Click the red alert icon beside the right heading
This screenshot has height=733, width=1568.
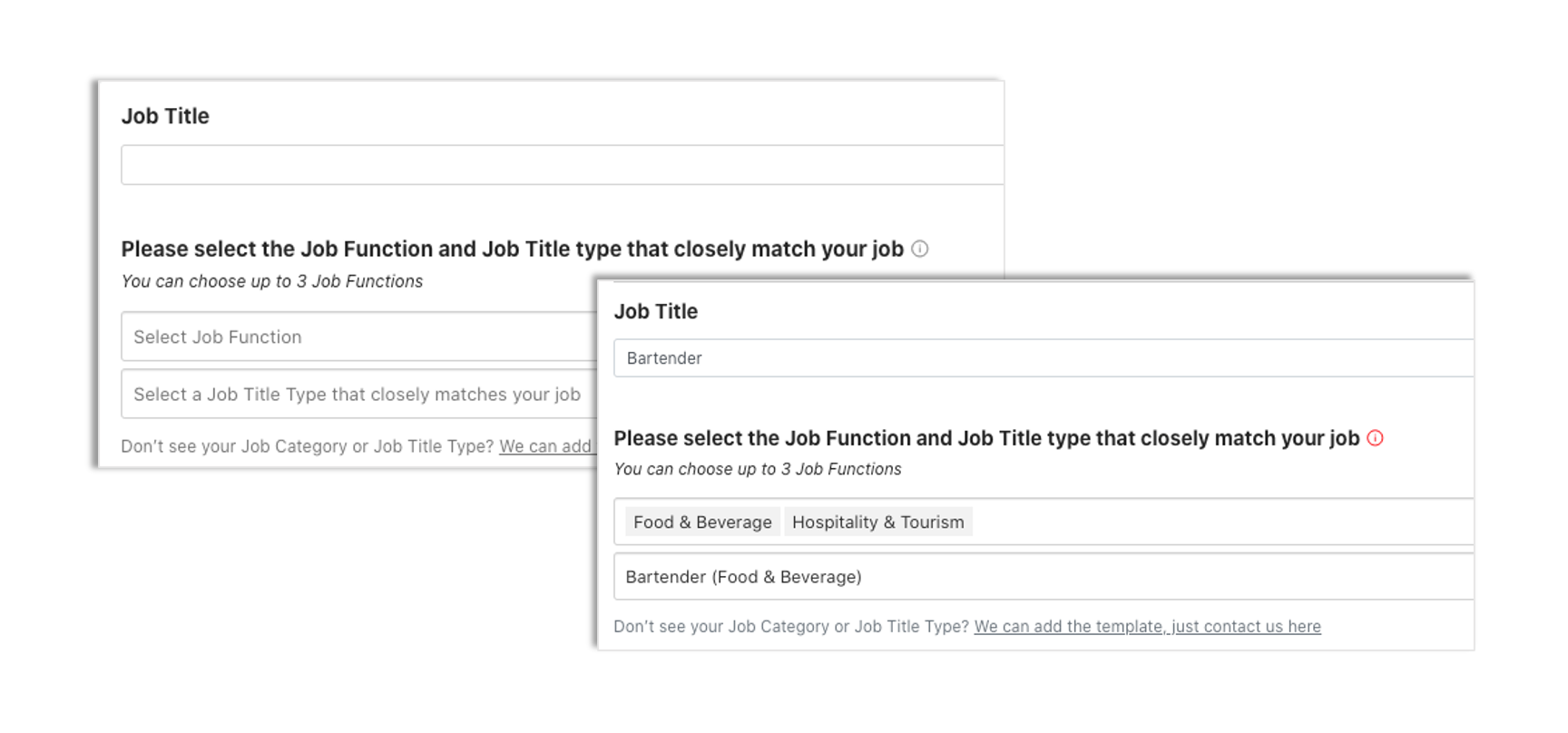click(x=1377, y=438)
